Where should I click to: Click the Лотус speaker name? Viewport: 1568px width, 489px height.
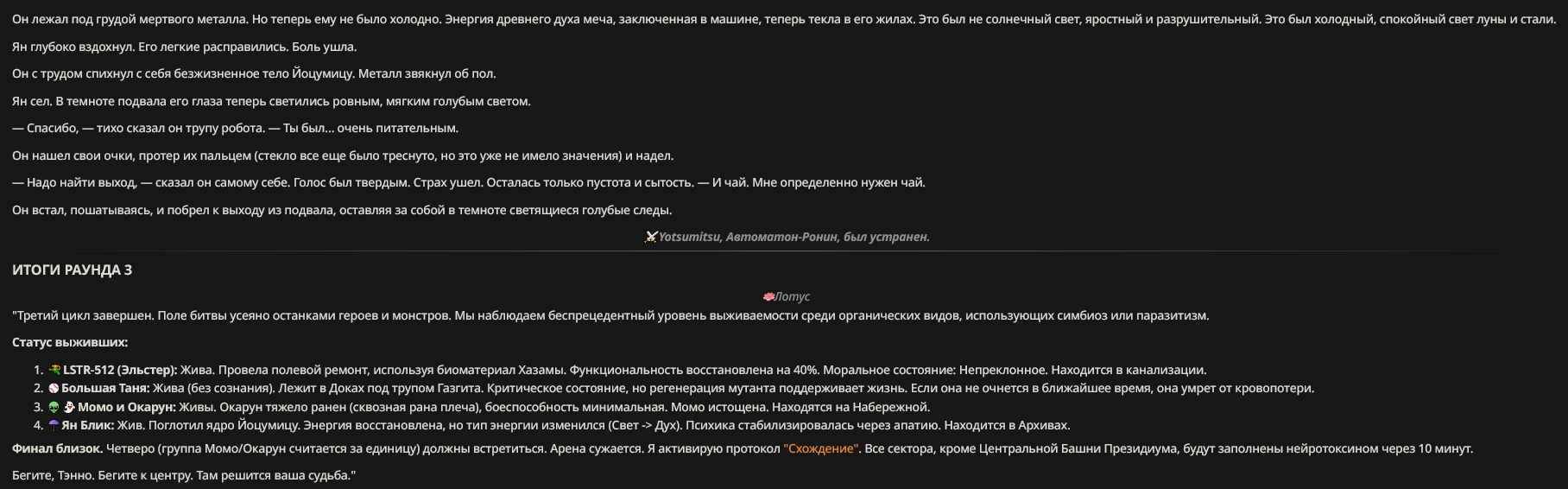pos(793,296)
